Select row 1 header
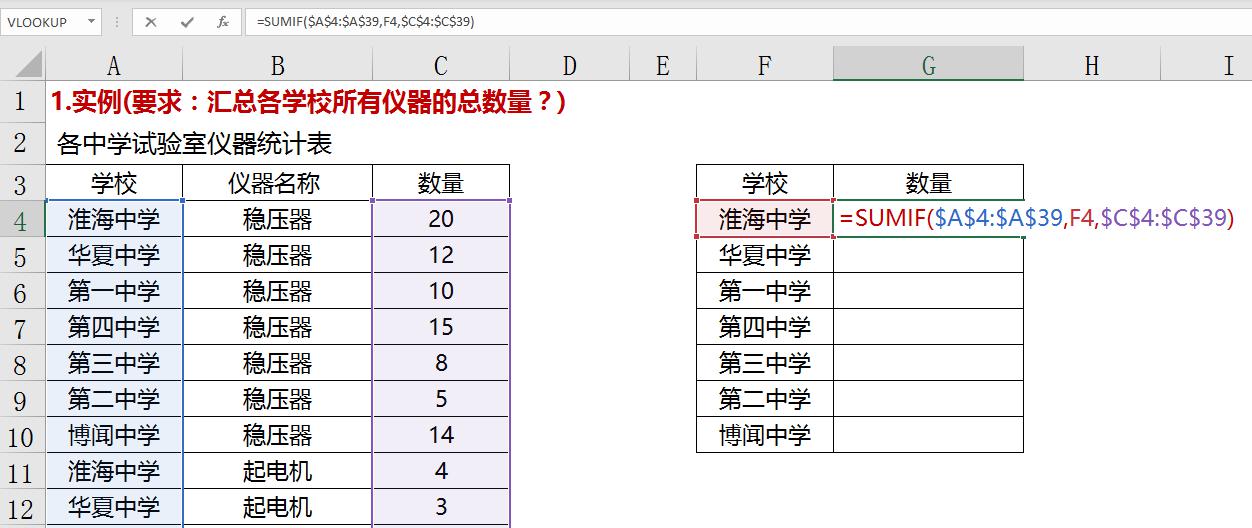Image resolution: width=1252 pixels, height=528 pixels. click(x=22, y=101)
